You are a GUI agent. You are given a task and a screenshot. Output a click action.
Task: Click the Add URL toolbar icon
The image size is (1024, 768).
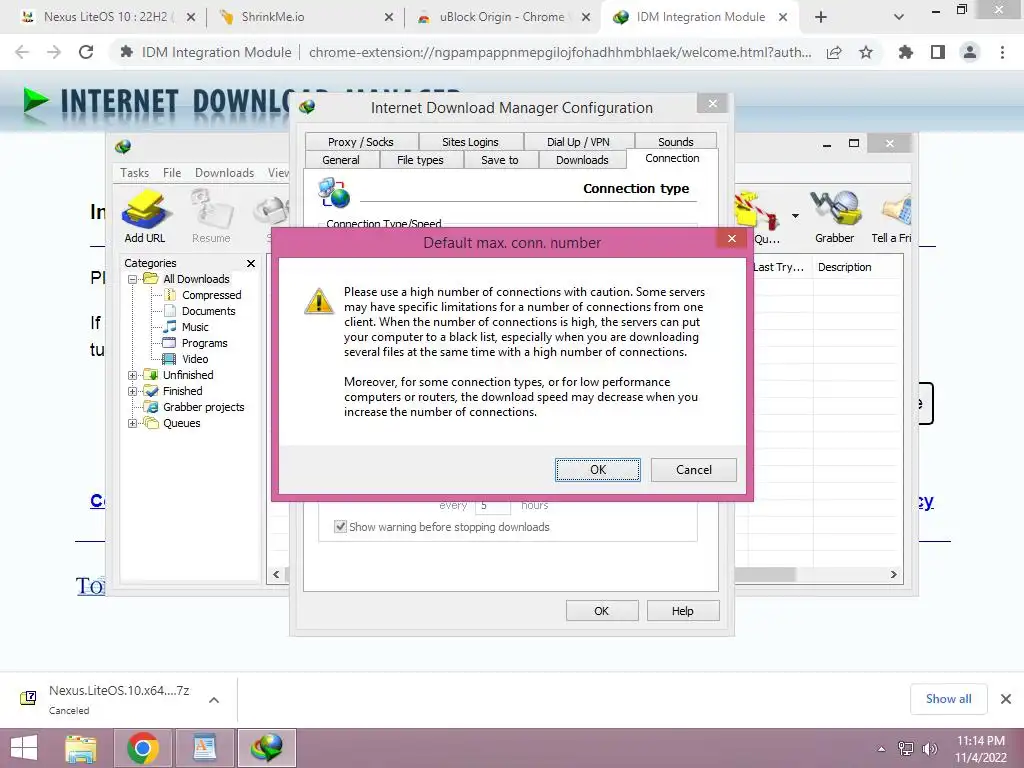click(x=145, y=217)
